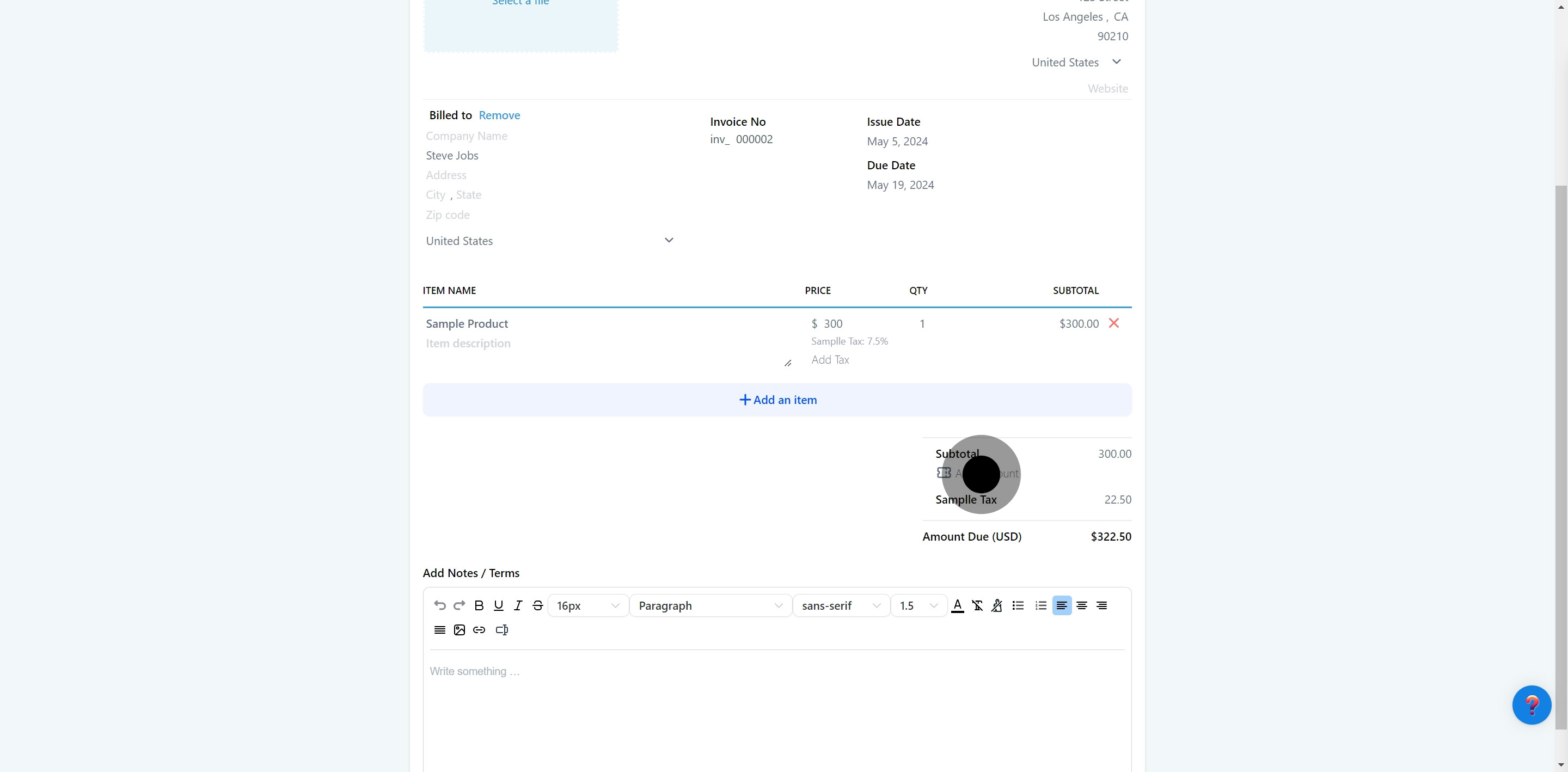Open the text color picker
This screenshot has width=1568, height=772.
pos(958,605)
